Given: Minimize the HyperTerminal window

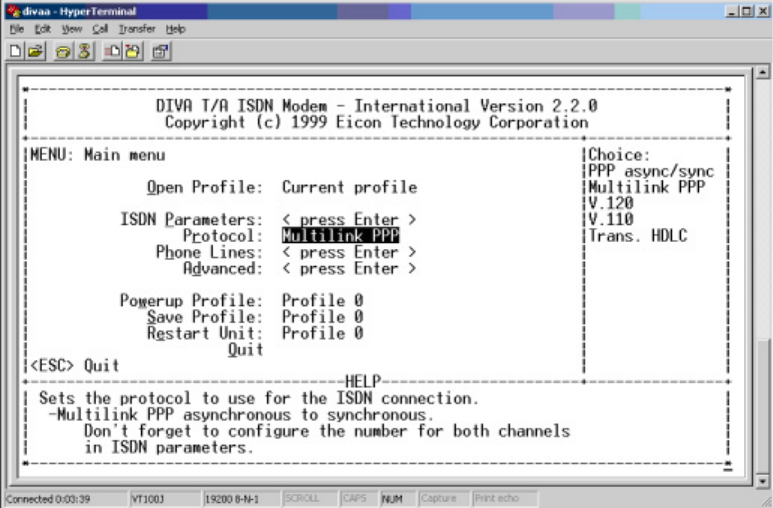Looking at the screenshot, I should 732,11.
